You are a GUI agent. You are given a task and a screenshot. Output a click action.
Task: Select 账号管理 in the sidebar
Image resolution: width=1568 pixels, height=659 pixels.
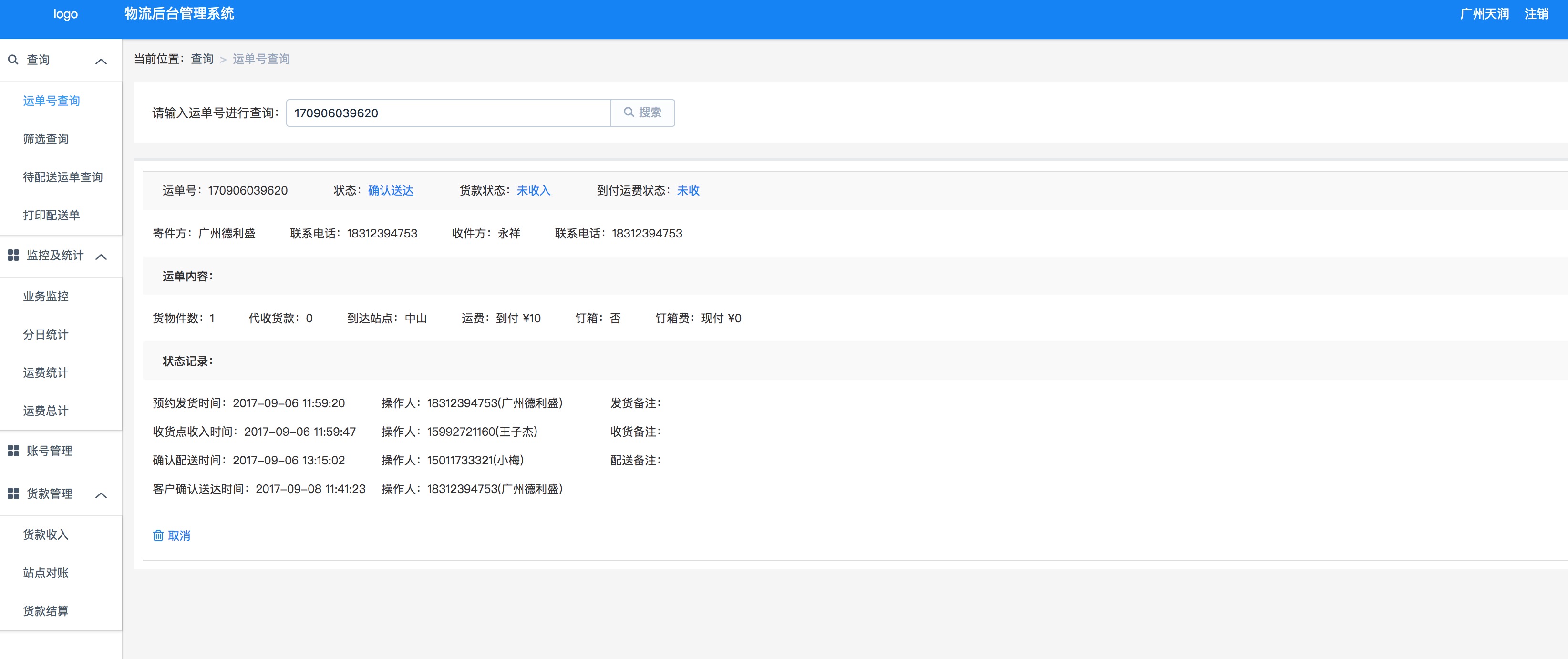pyautogui.click(x=49, y=451)
